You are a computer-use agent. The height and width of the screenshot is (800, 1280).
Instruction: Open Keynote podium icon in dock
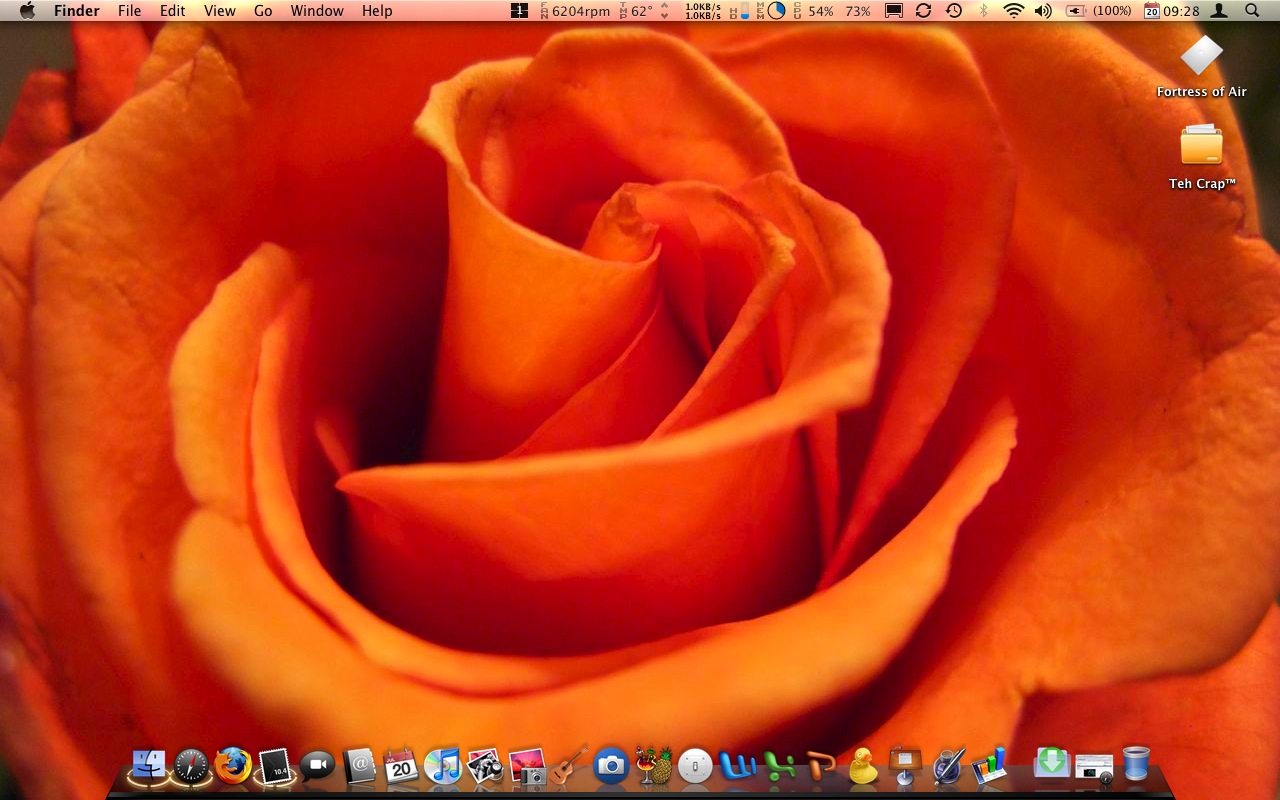(905, 766)
